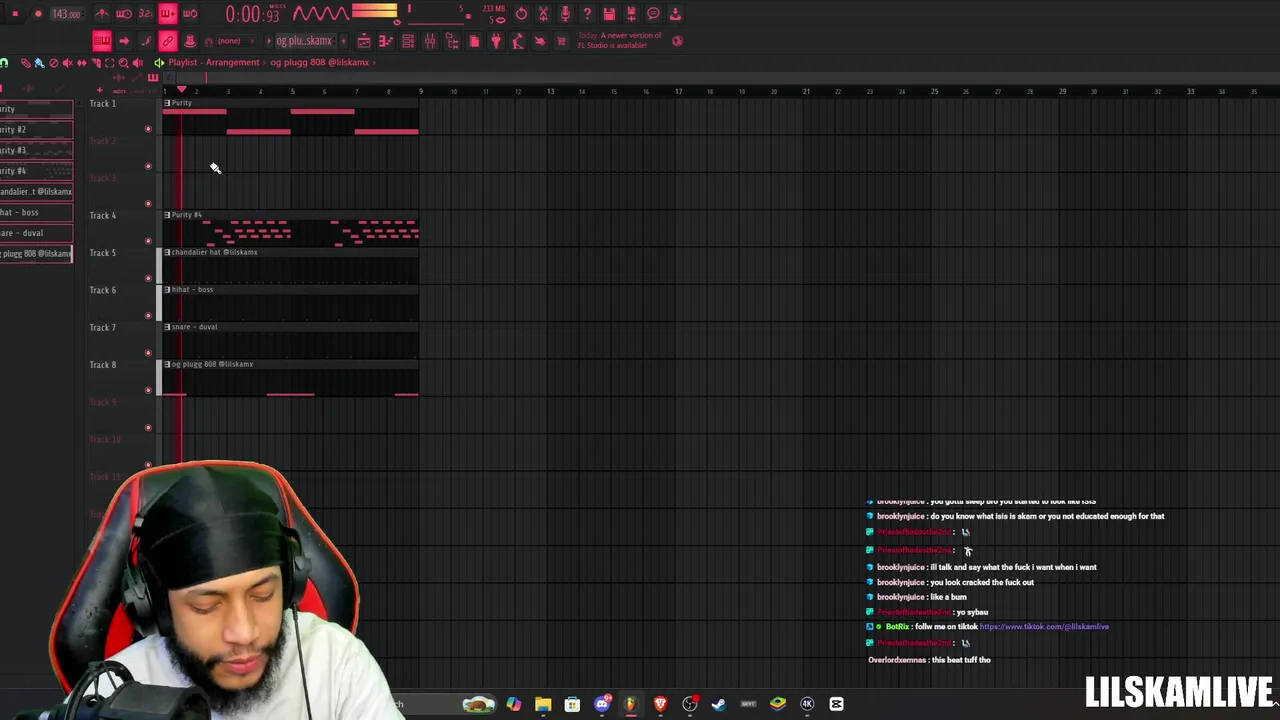Toggle typing keyboard to piano keyboard button
Image resolution: width=1280 pixels, height=720 pixels.
[x=102, y=41]
